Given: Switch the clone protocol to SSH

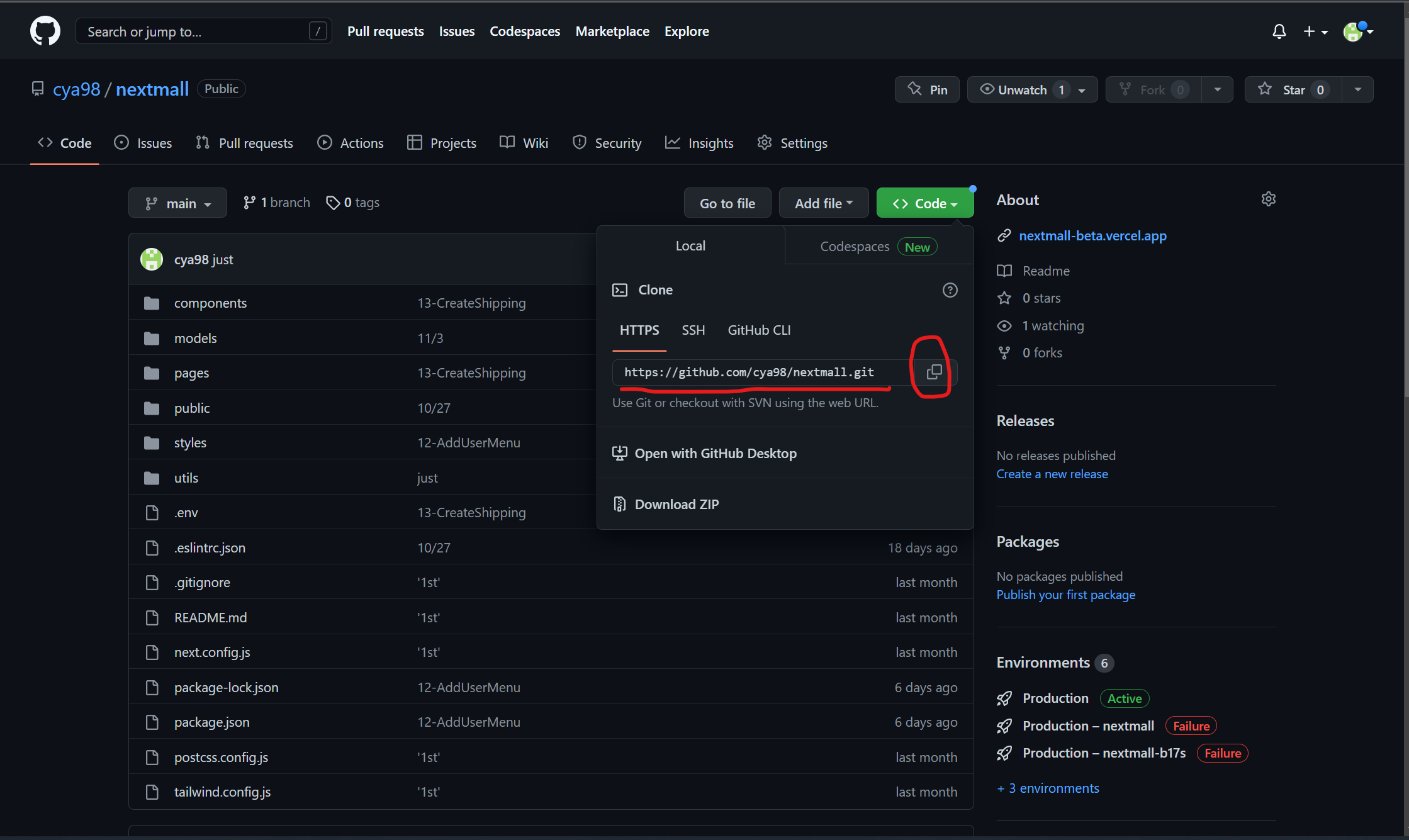Looking at the screenshot, I should [x=693, y=330].
